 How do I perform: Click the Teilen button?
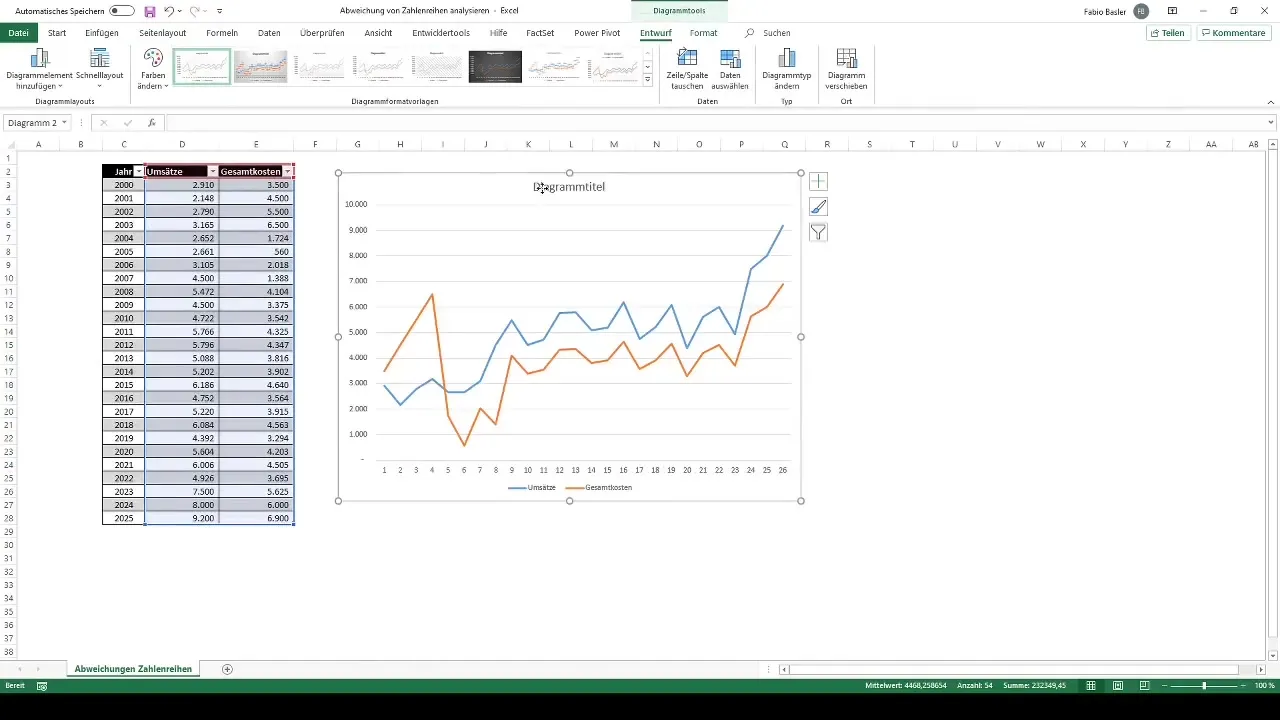(x=1168, y=33)
